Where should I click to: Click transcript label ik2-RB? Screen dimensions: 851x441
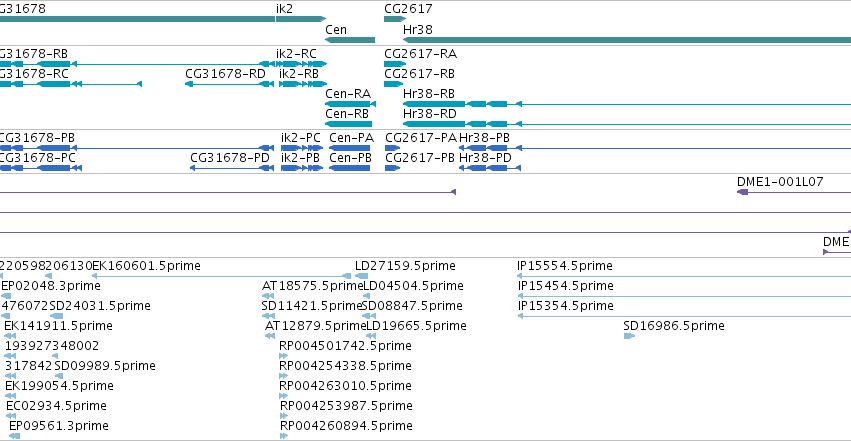(299, 74)
